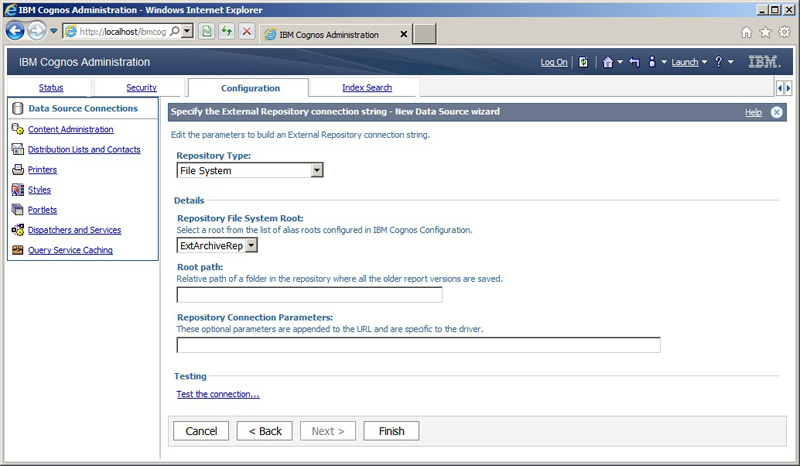
Task: Click the Log On link
Action: pos(554,62)
